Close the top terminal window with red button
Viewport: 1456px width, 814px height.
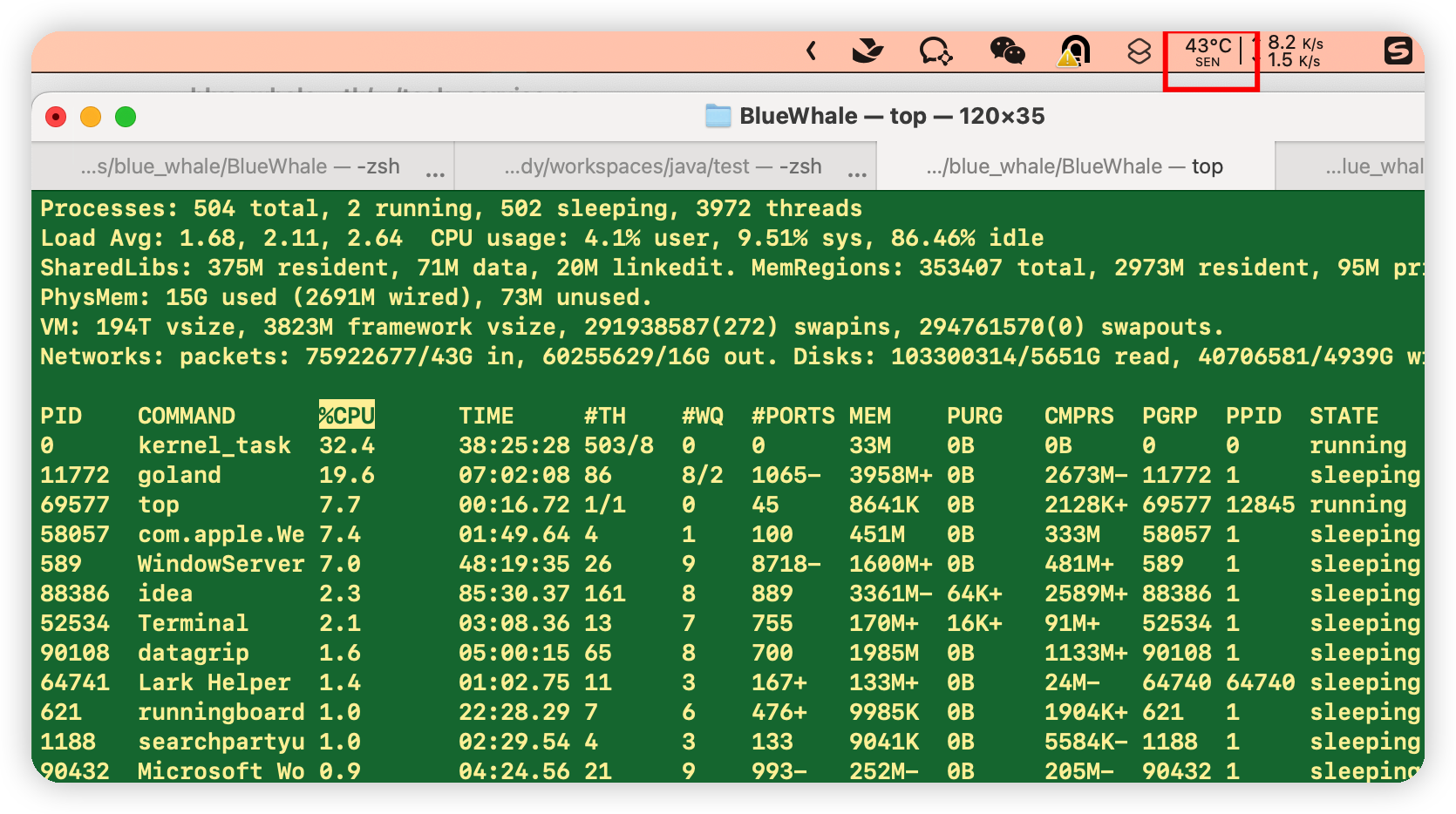[x=56, y=117]
